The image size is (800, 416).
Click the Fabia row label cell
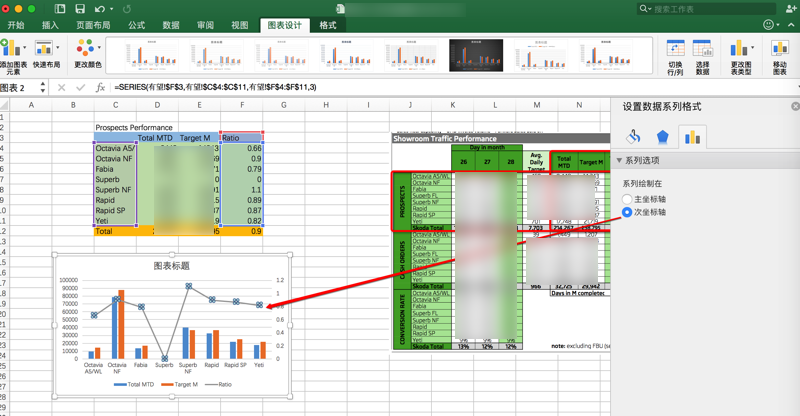115,169
